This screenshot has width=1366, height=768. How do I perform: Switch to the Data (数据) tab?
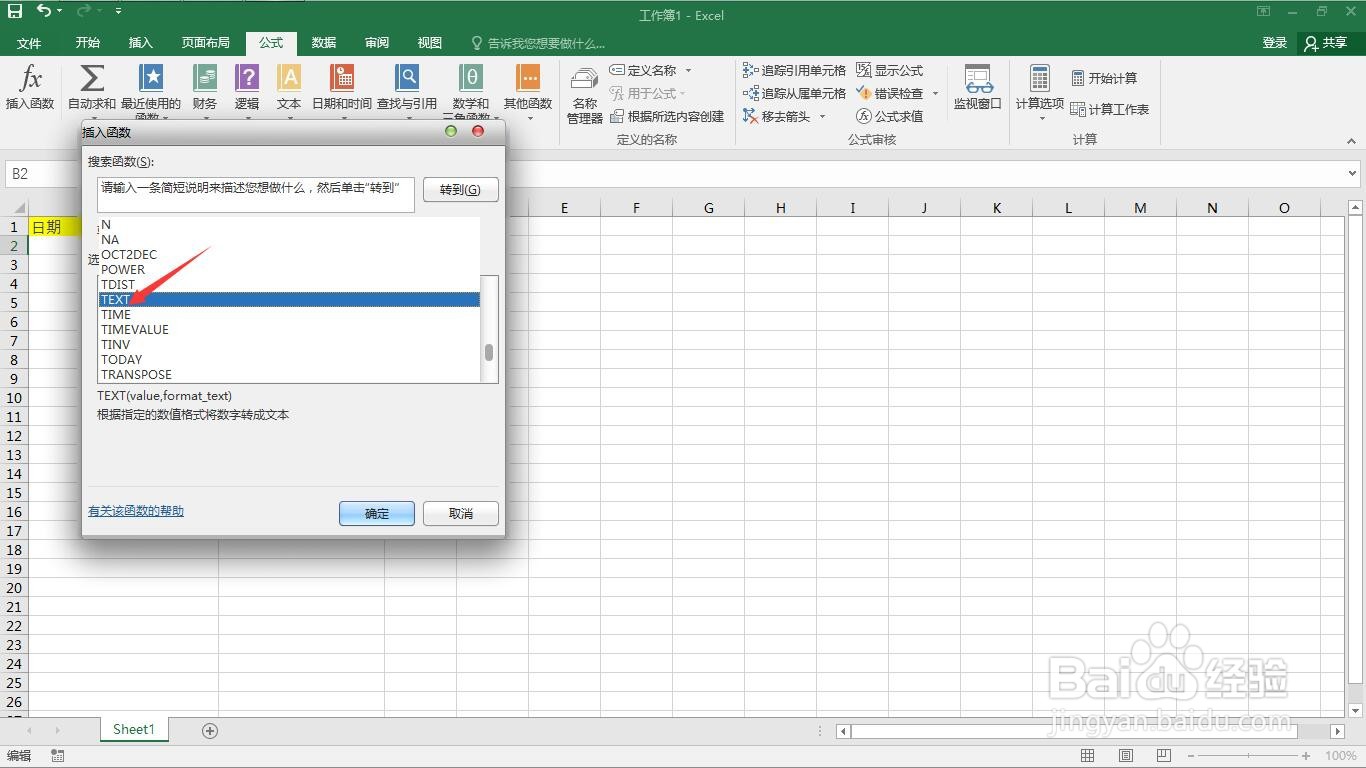(x=324, y=43)
